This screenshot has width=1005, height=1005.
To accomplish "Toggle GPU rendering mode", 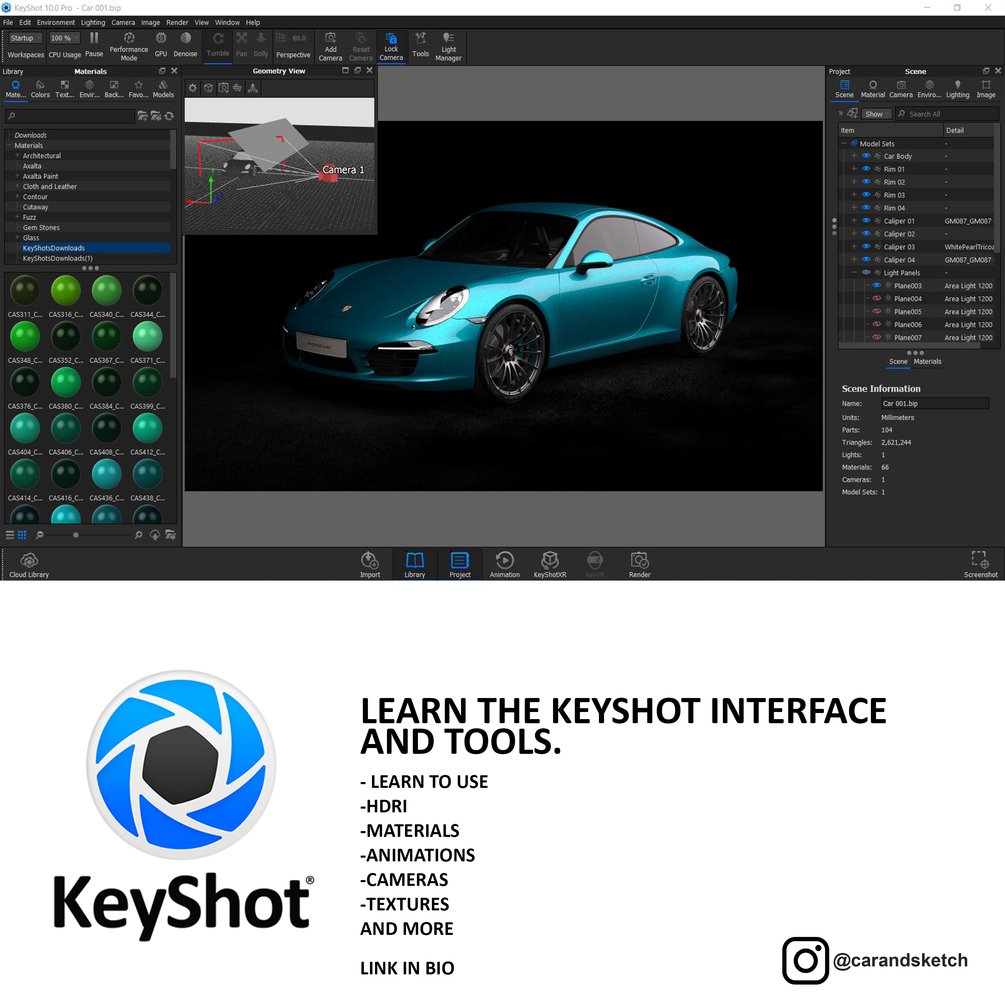I will click(161, 45).
